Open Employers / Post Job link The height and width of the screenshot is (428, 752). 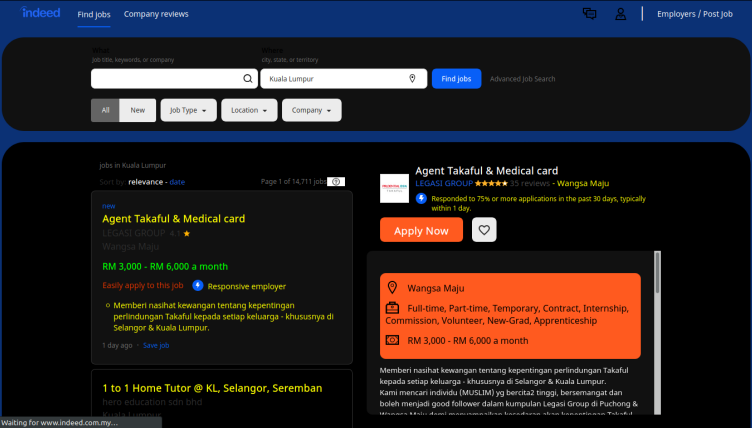point(695,14)
